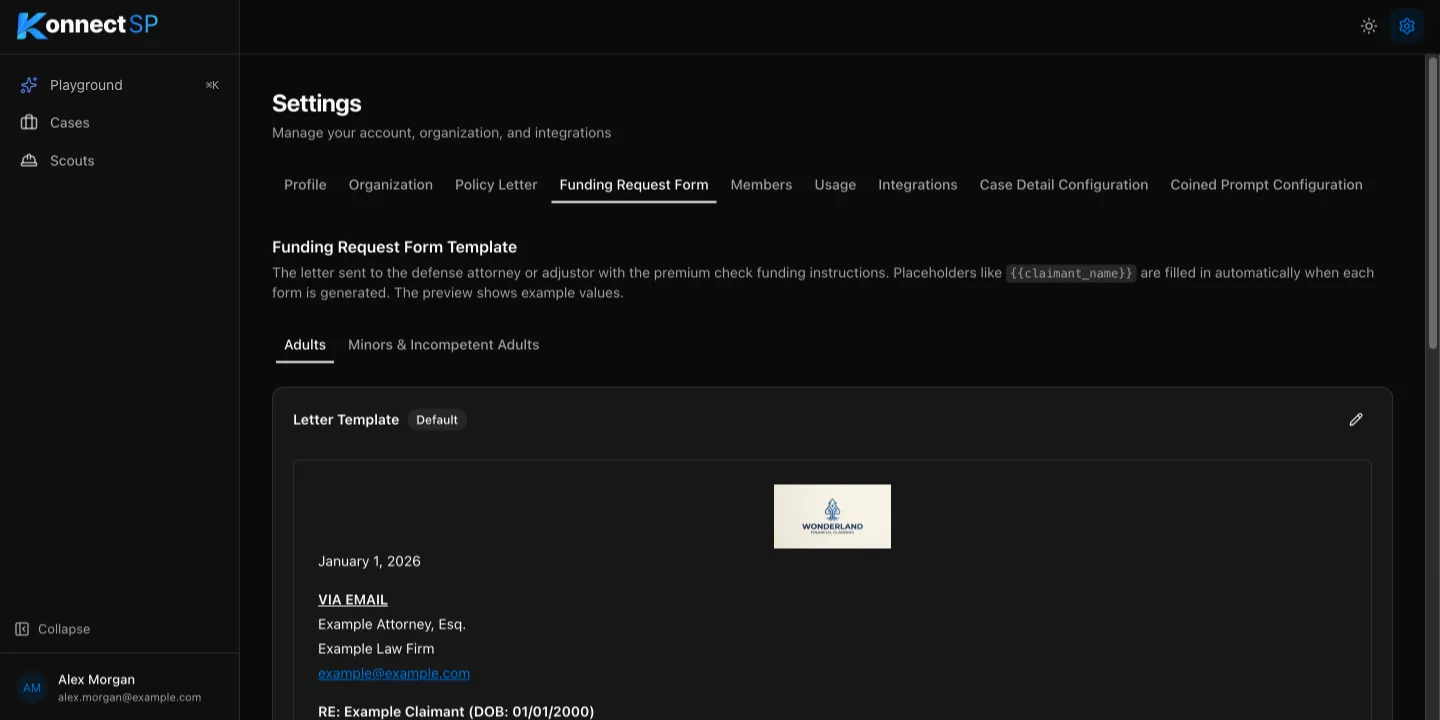
Task: Select Coined Prompt Configuration tab
Action: (1266, 185)
